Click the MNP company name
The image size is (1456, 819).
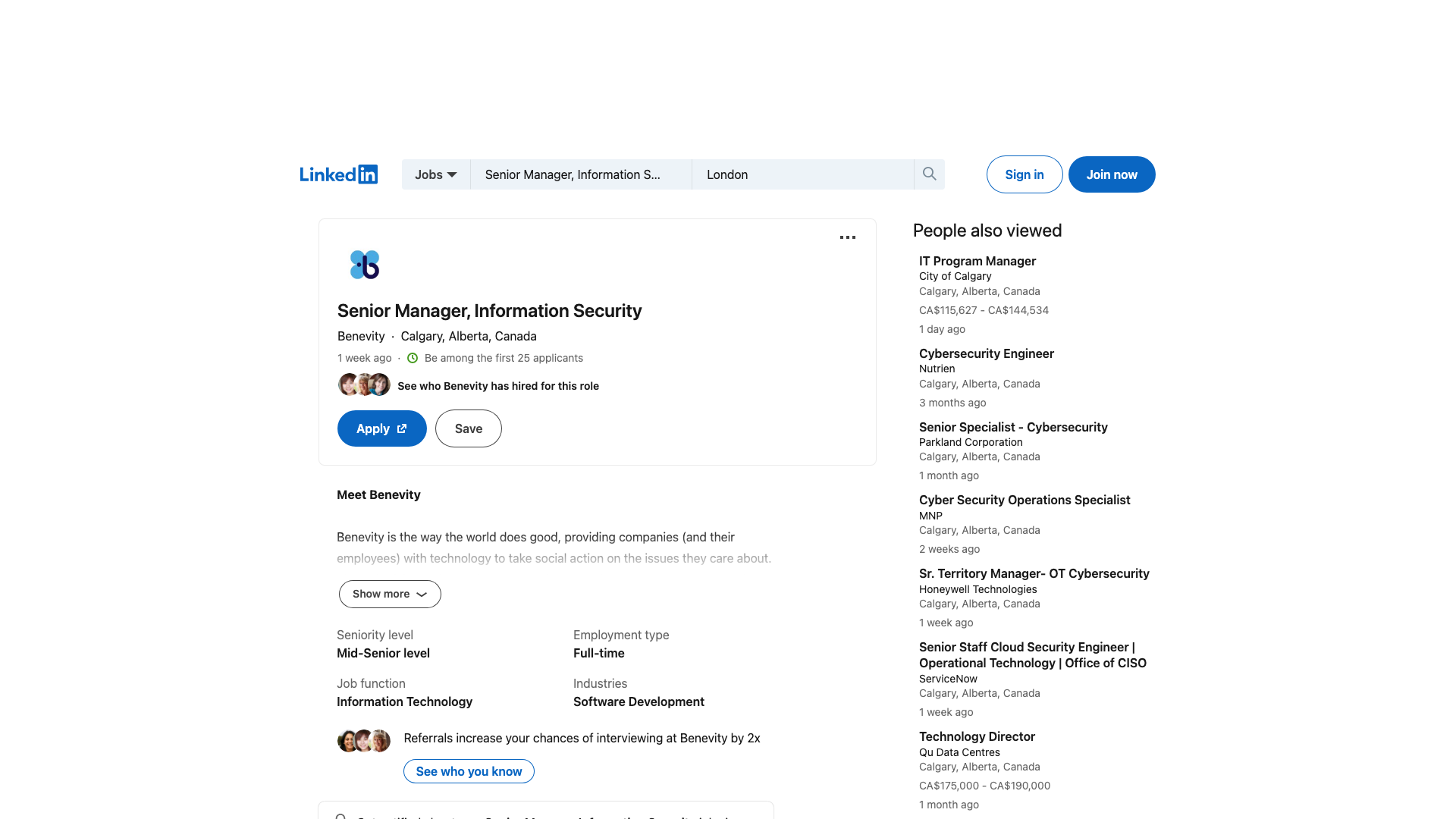click(930, 516)
